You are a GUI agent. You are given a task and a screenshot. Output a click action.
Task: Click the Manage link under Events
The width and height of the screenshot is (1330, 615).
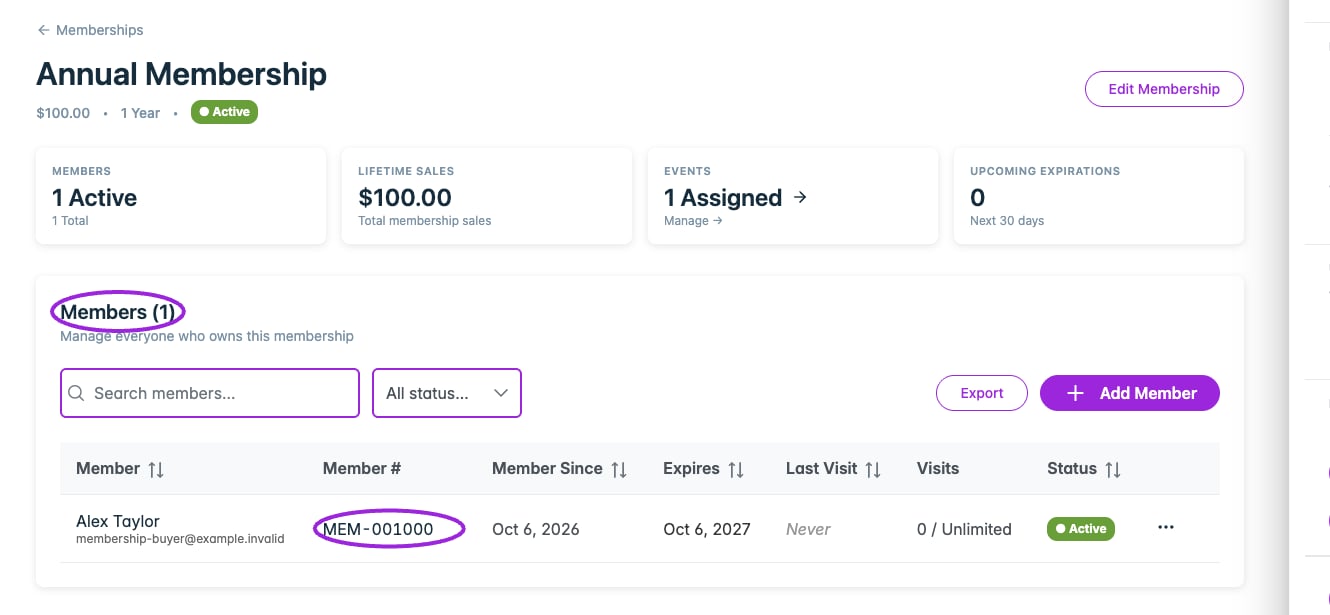pos(693,221)
